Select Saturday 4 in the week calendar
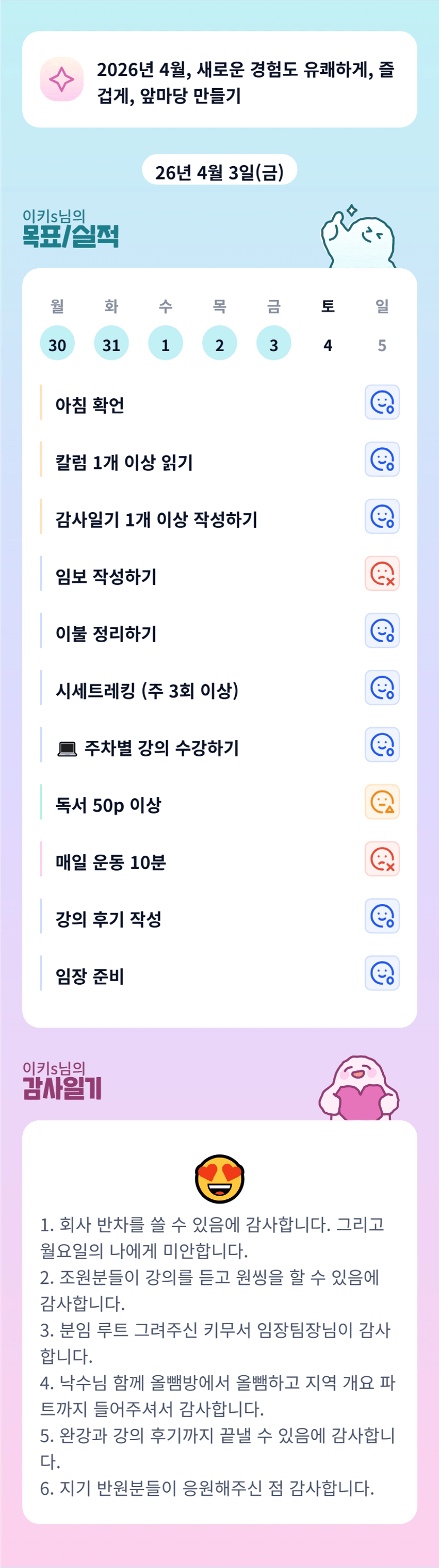This screenshot has width=439, height=1568. (328, 345)
